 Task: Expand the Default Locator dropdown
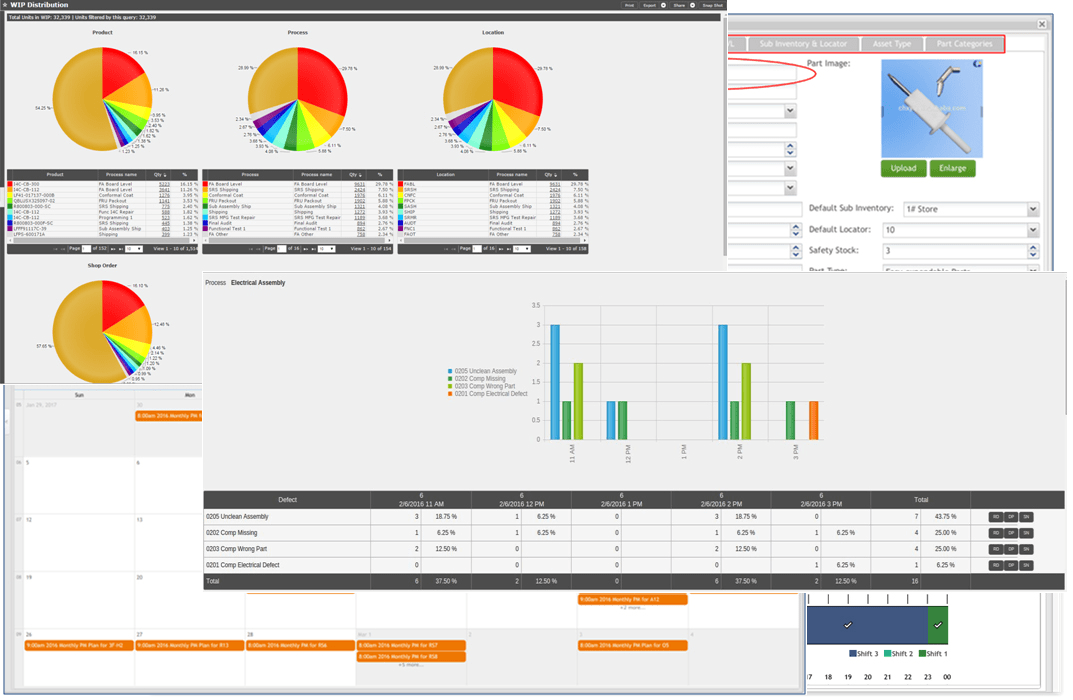pyautogui.click(x=1032, y=230)
